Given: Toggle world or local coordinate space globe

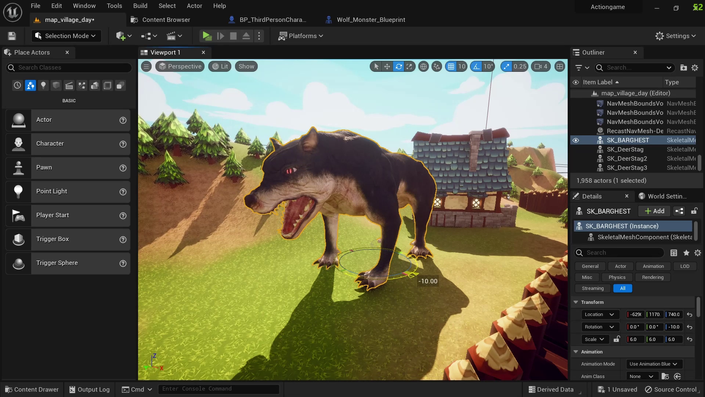Looking at the screenshot, I should 423,67.
